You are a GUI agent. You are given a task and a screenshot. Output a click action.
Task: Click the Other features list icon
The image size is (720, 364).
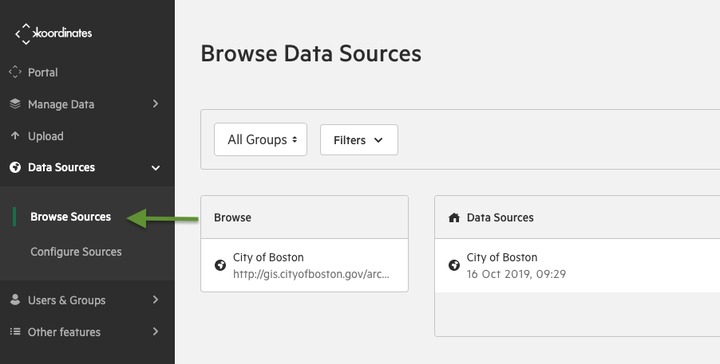[x=15, y=331]
